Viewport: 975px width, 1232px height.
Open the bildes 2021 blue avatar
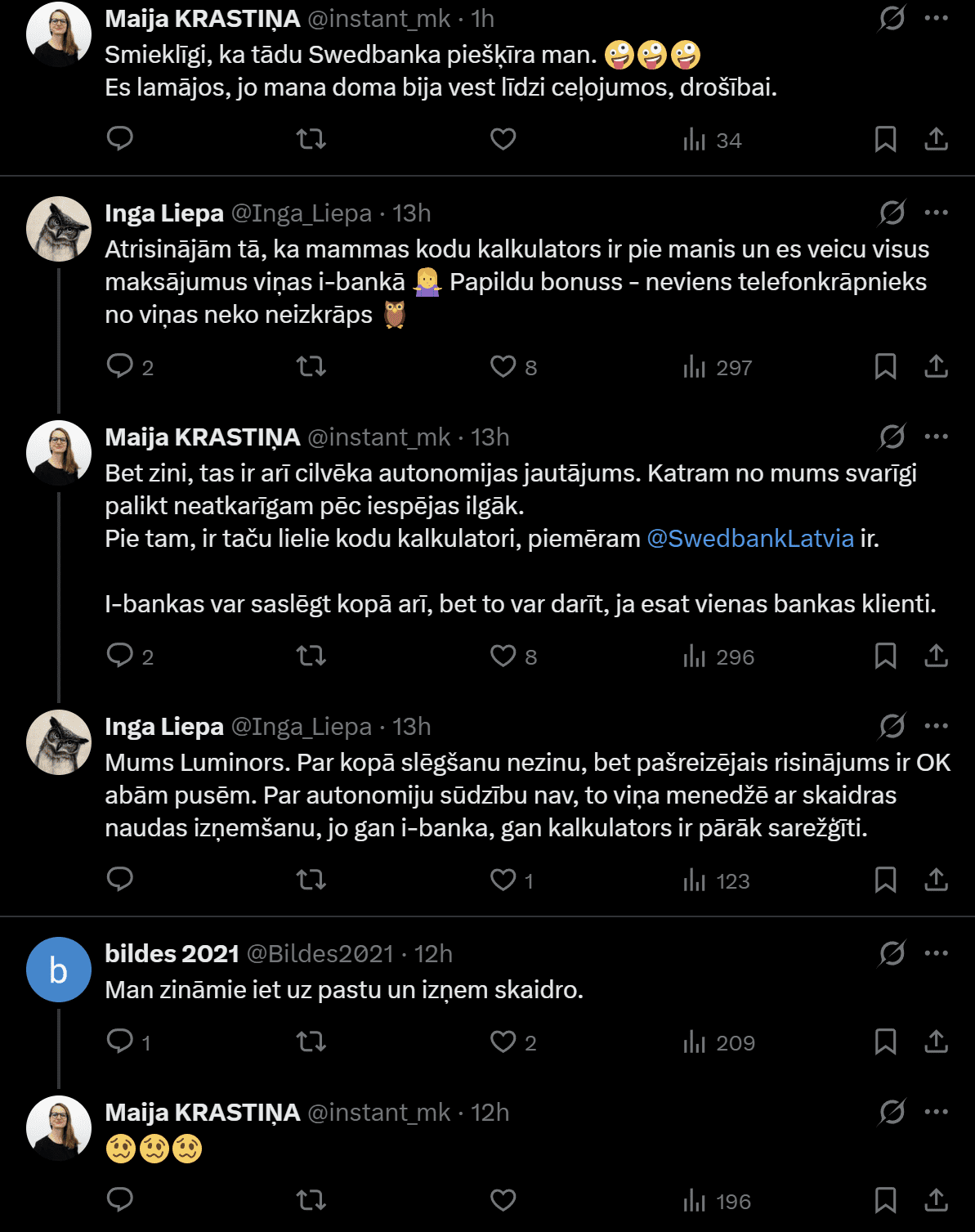click(x=59, y=970)
